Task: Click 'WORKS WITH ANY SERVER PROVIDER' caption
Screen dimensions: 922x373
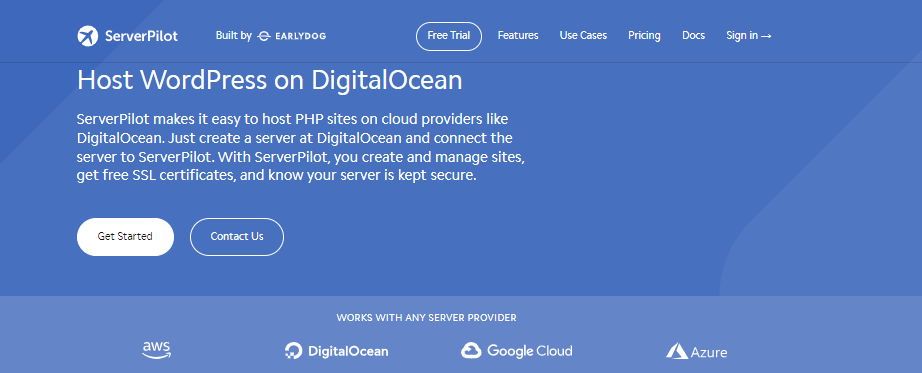Action: [426, 318]
